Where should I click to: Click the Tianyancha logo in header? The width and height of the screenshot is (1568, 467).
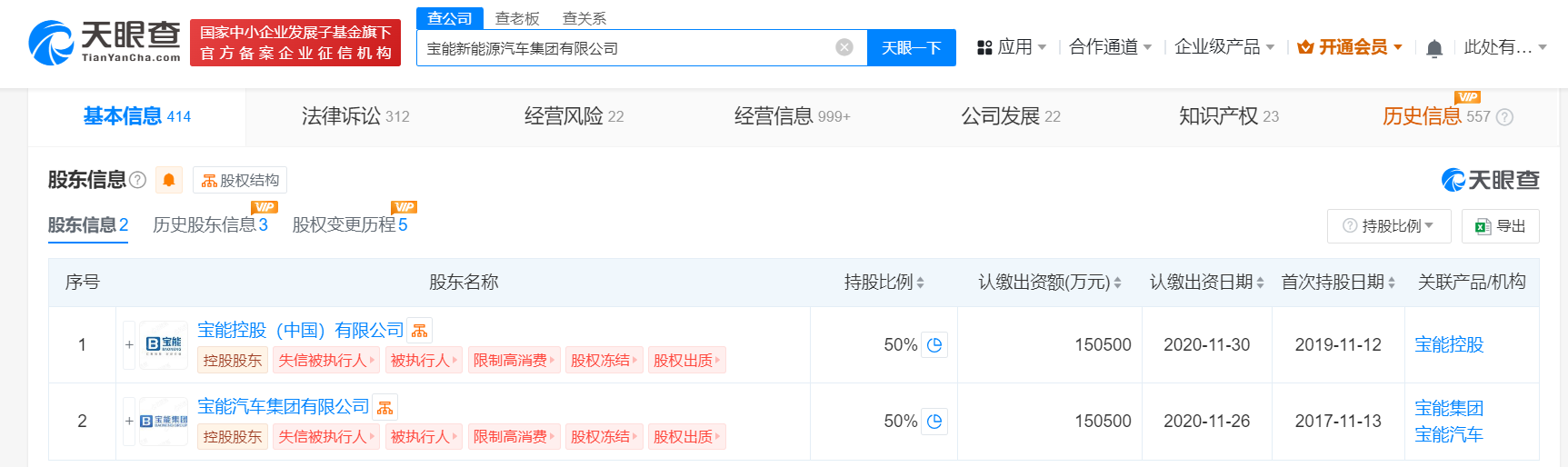click(105, 42)
